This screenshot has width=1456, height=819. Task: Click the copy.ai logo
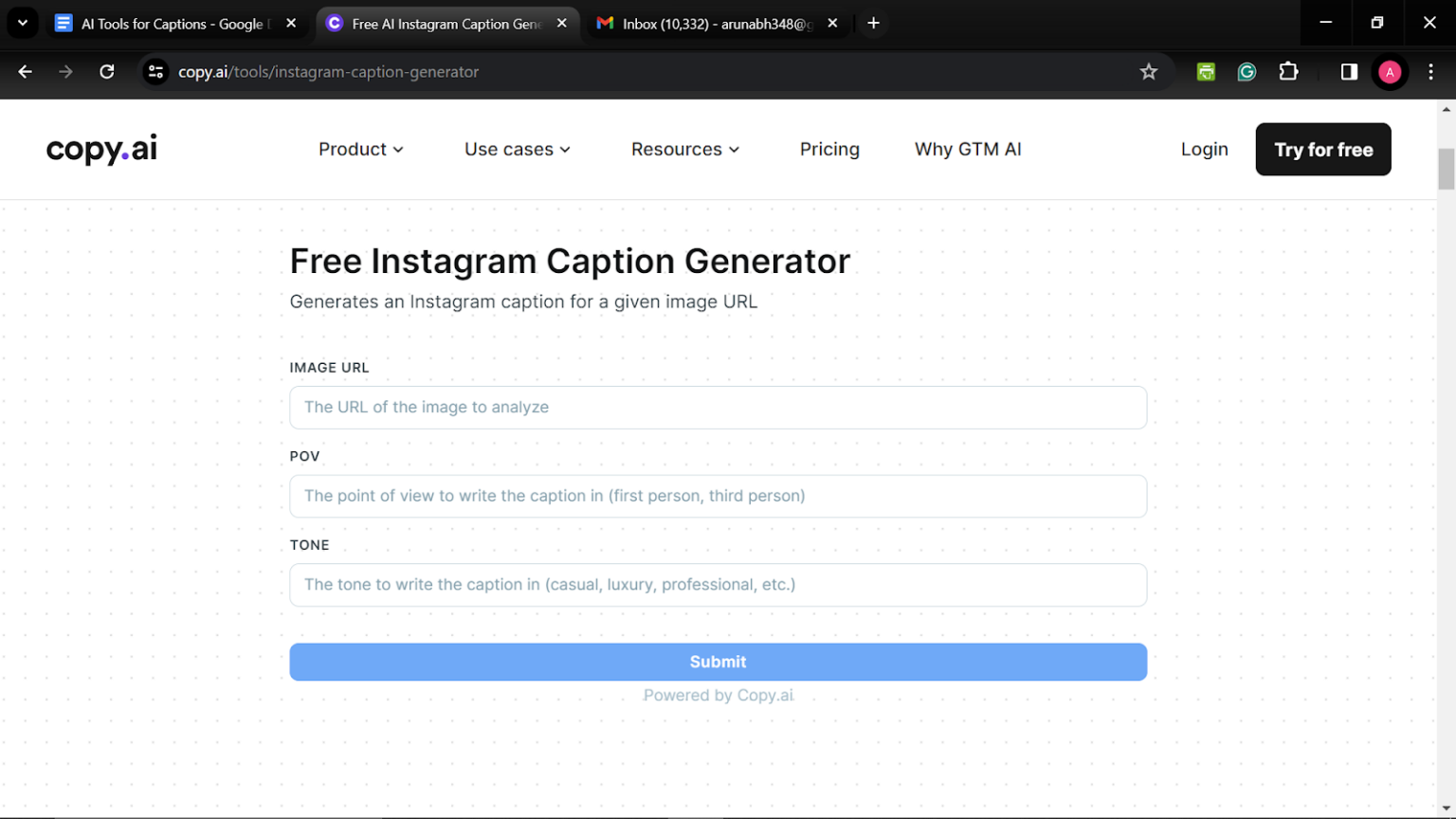click(x=100, y=149)
